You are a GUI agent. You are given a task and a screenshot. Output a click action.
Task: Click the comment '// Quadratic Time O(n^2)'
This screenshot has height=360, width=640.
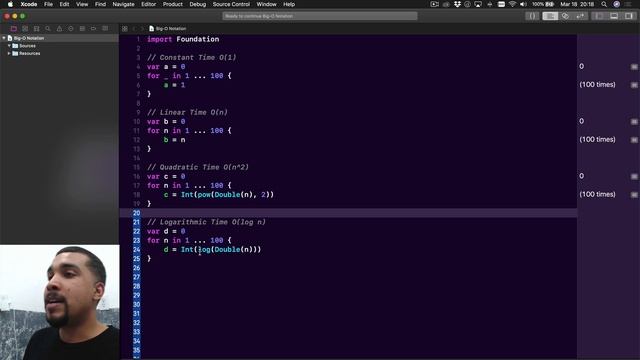pos(198,167)
